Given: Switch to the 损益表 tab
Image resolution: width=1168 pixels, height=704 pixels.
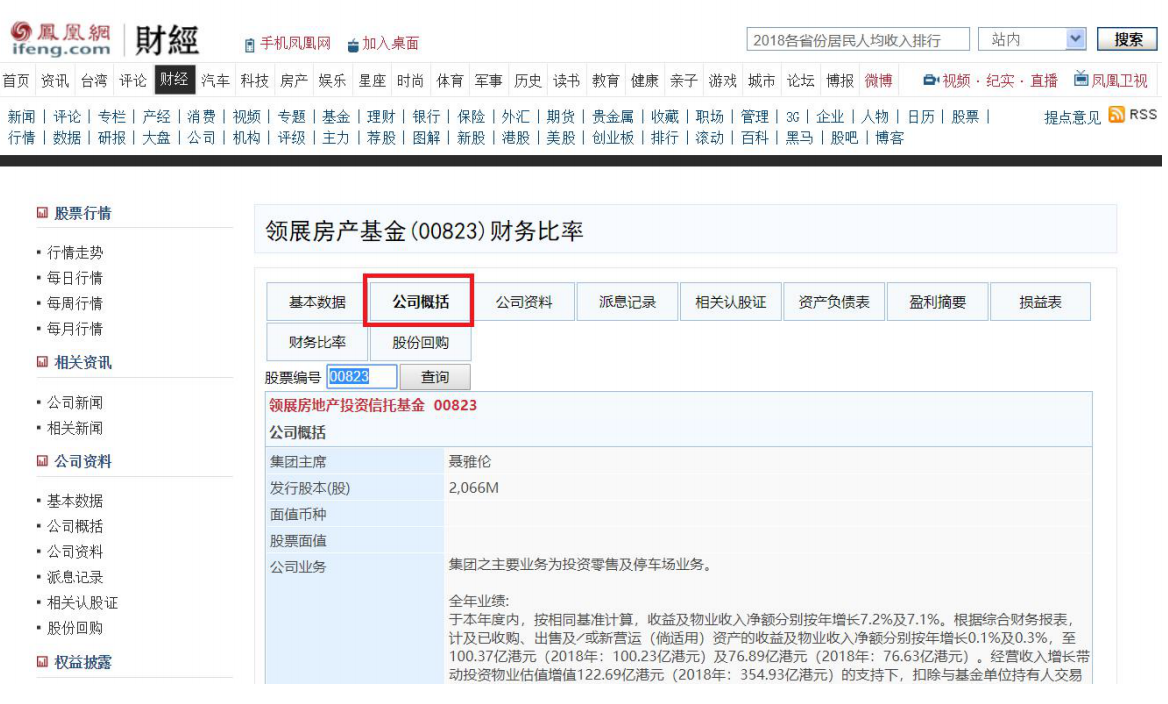Looking at the screenshot, I should click(x=1041, y=302).
